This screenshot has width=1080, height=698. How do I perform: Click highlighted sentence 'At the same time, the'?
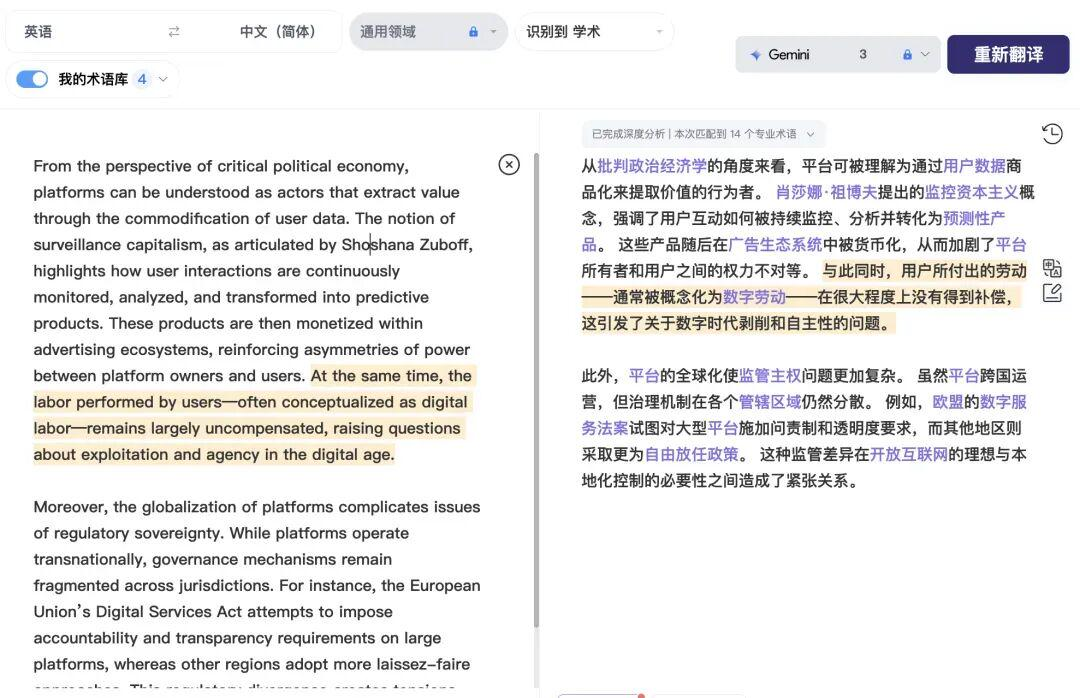point(391,376)
